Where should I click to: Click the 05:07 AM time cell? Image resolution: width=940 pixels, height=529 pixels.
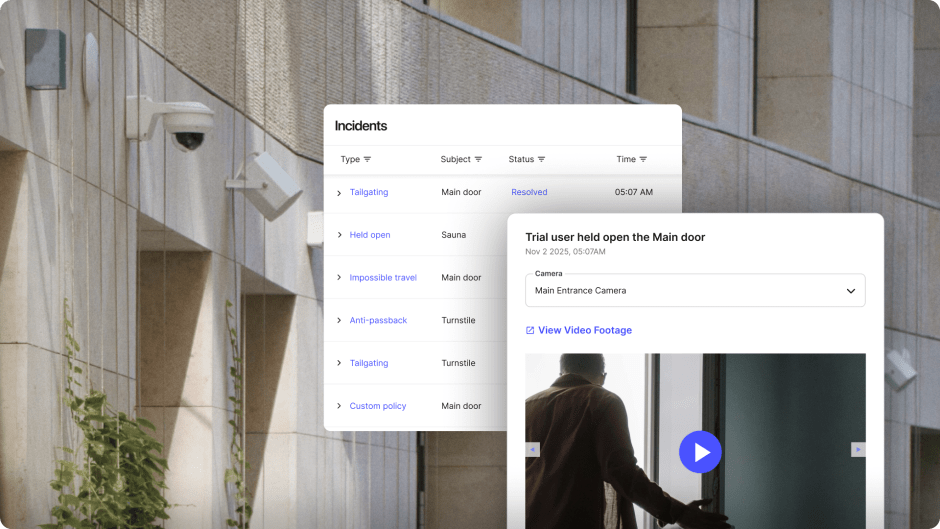coord(634,192)
